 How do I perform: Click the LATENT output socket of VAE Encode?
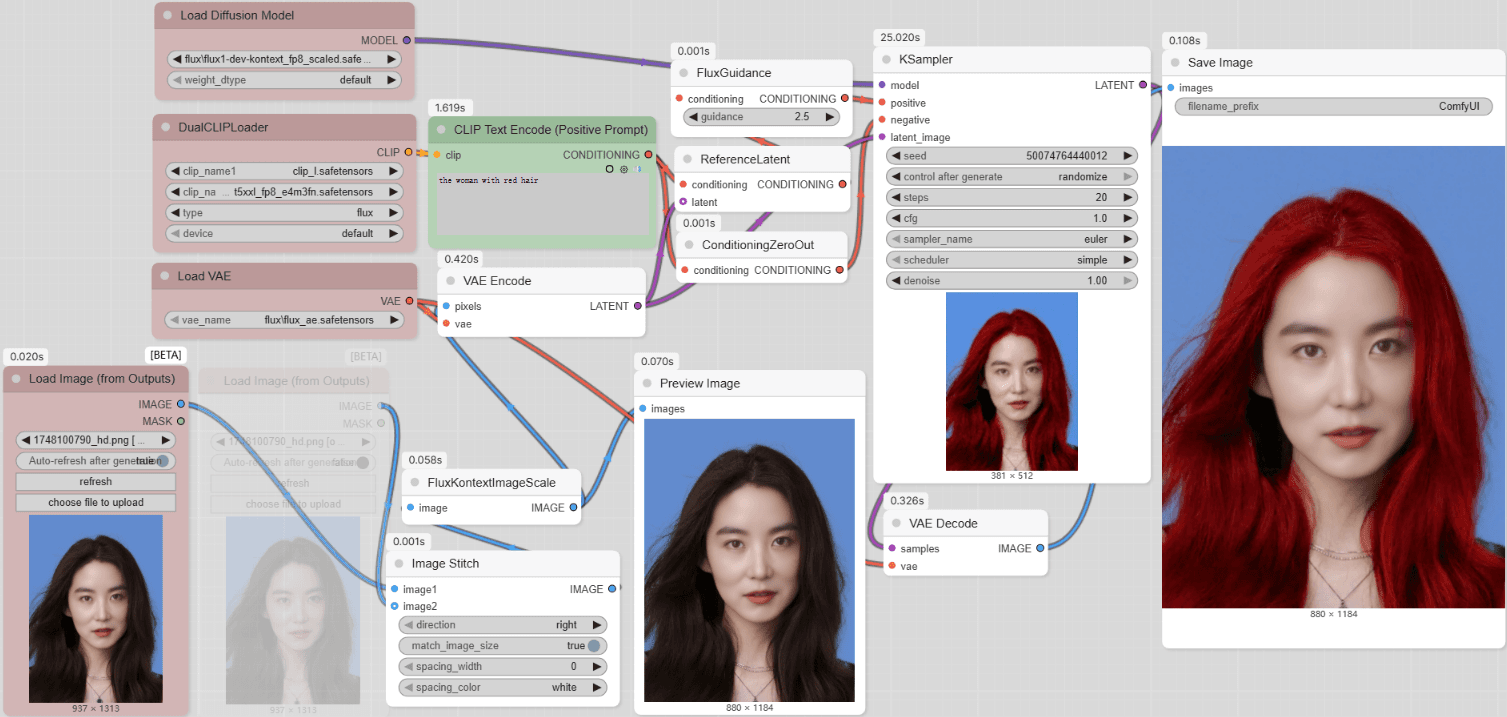pos(638,306)
